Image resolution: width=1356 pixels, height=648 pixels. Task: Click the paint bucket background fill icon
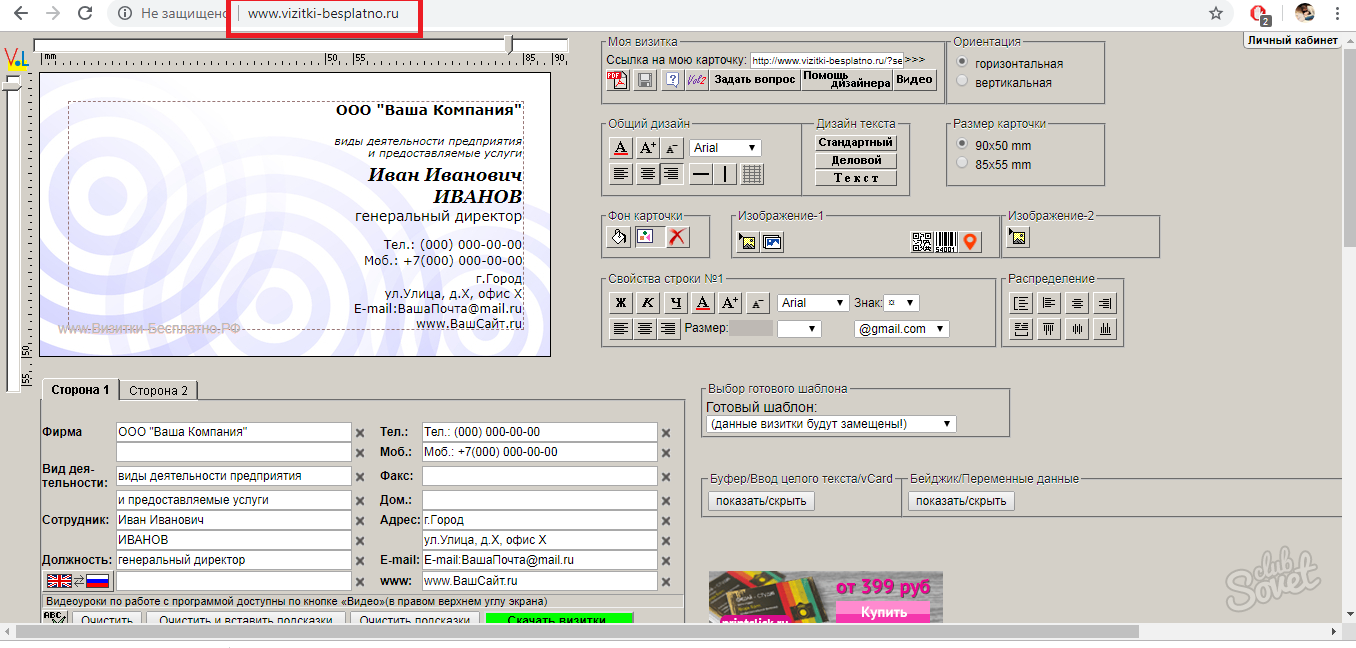(x=620, y=237)
